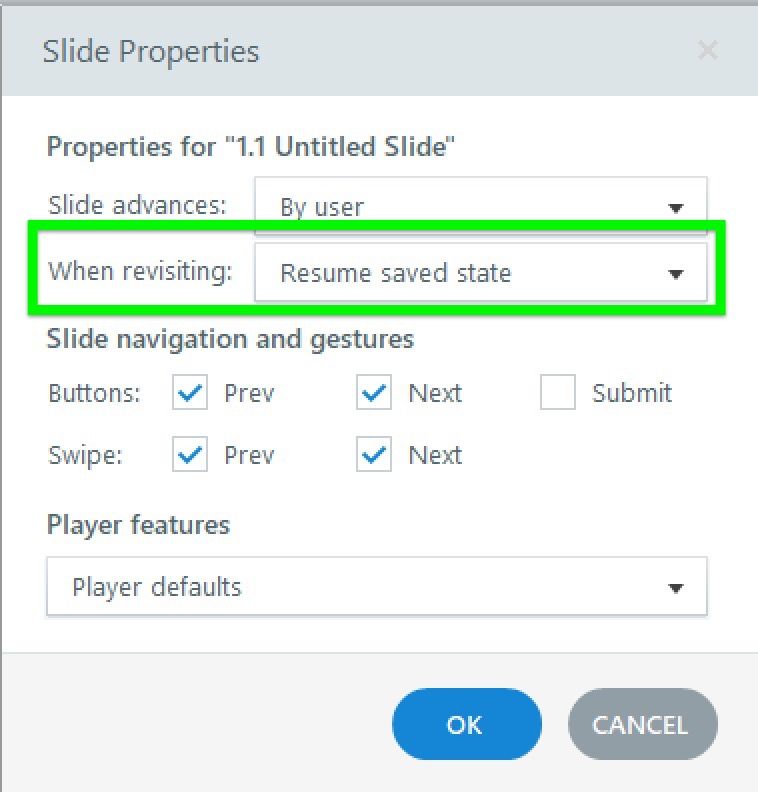
Task: Click the "Slide advances:" label
Action: point(137,205)
